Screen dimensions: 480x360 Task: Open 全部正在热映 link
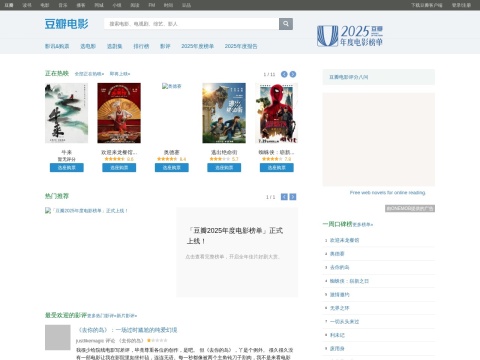89,74
